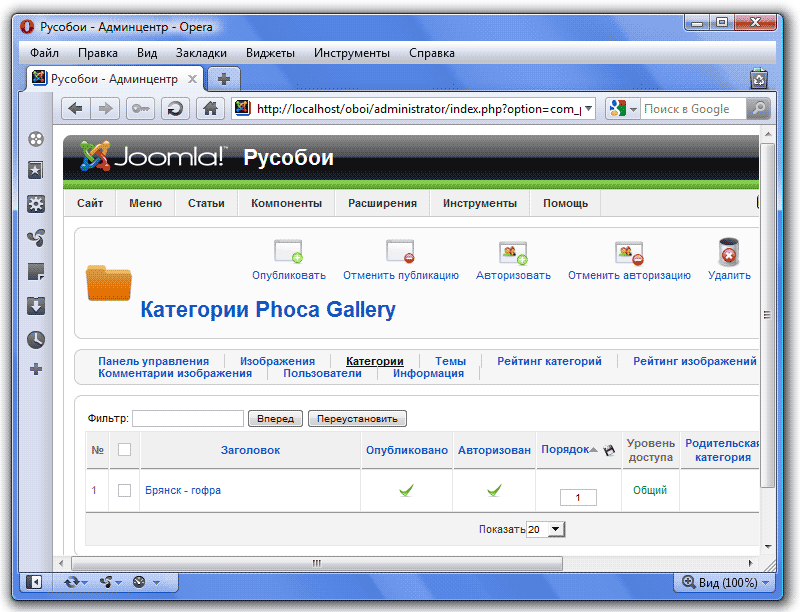Open the Брянск - гофра category link

(183, 491)
